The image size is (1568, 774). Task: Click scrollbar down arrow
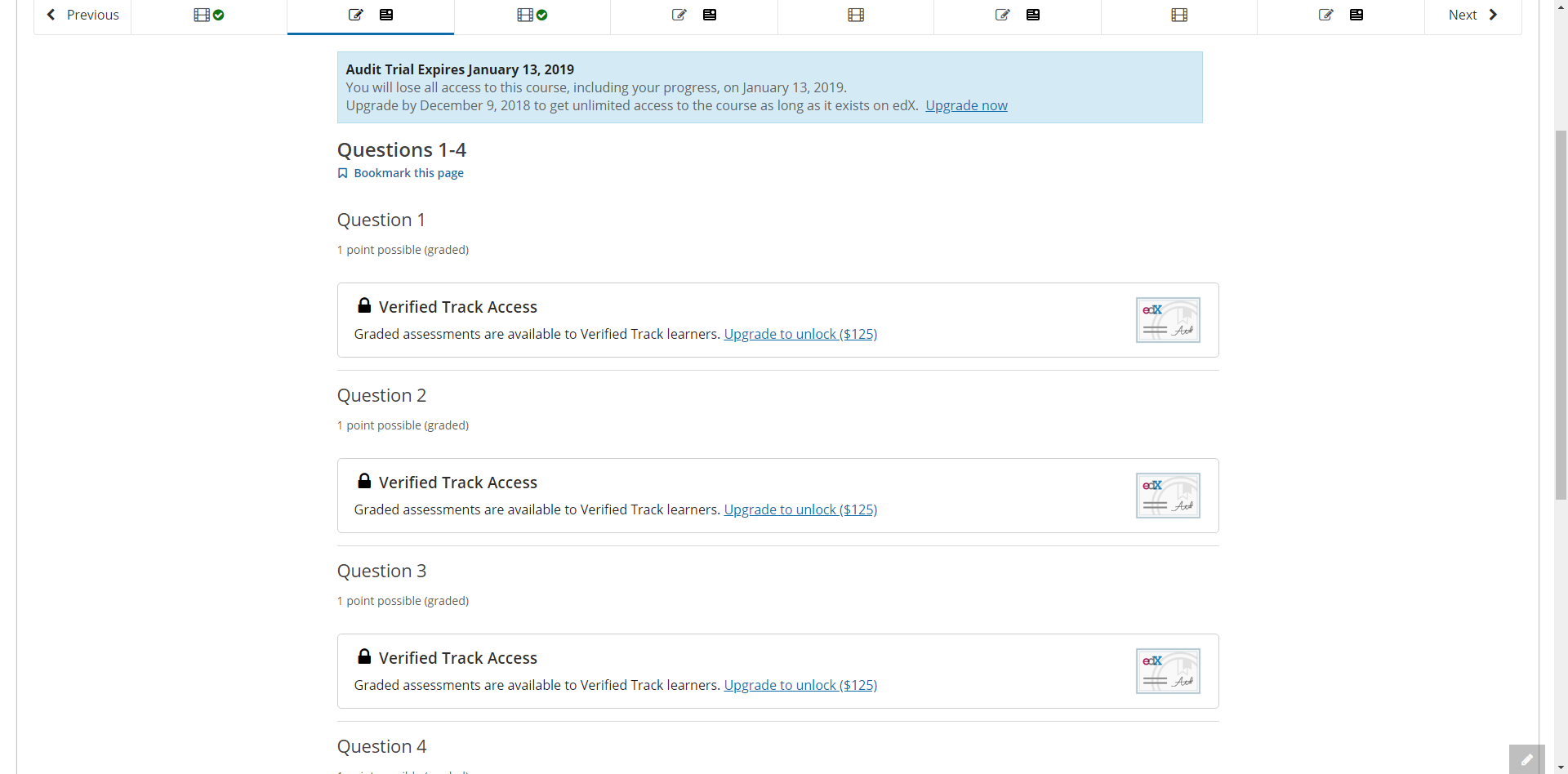[x=1561, y=767]
